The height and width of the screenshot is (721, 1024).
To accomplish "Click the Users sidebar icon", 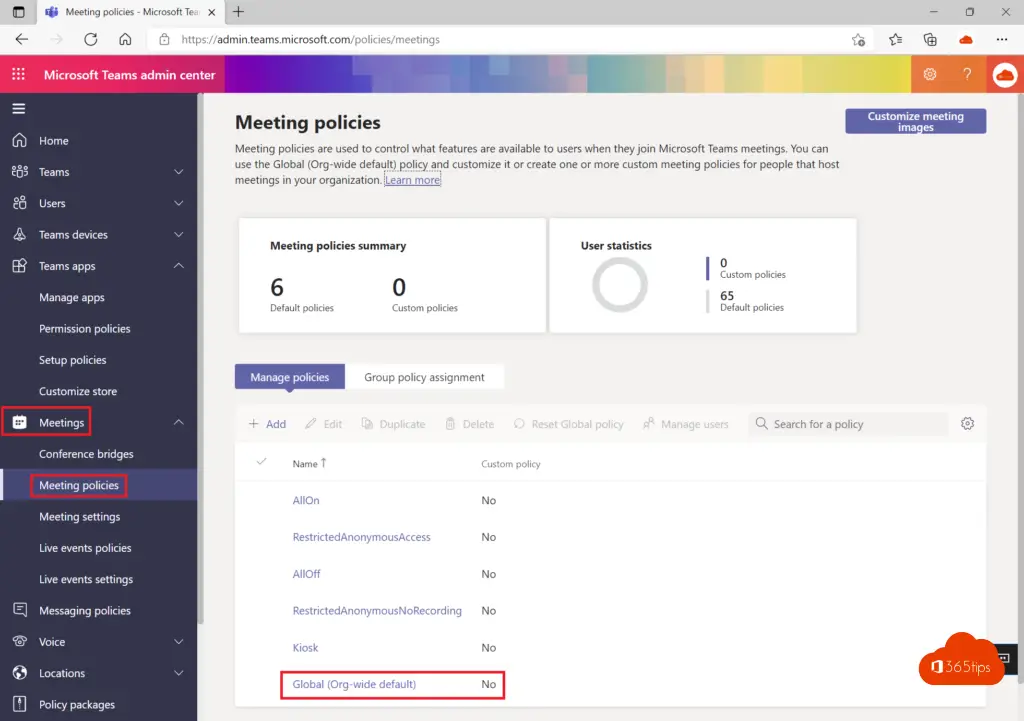I will (x=20, y=203).
